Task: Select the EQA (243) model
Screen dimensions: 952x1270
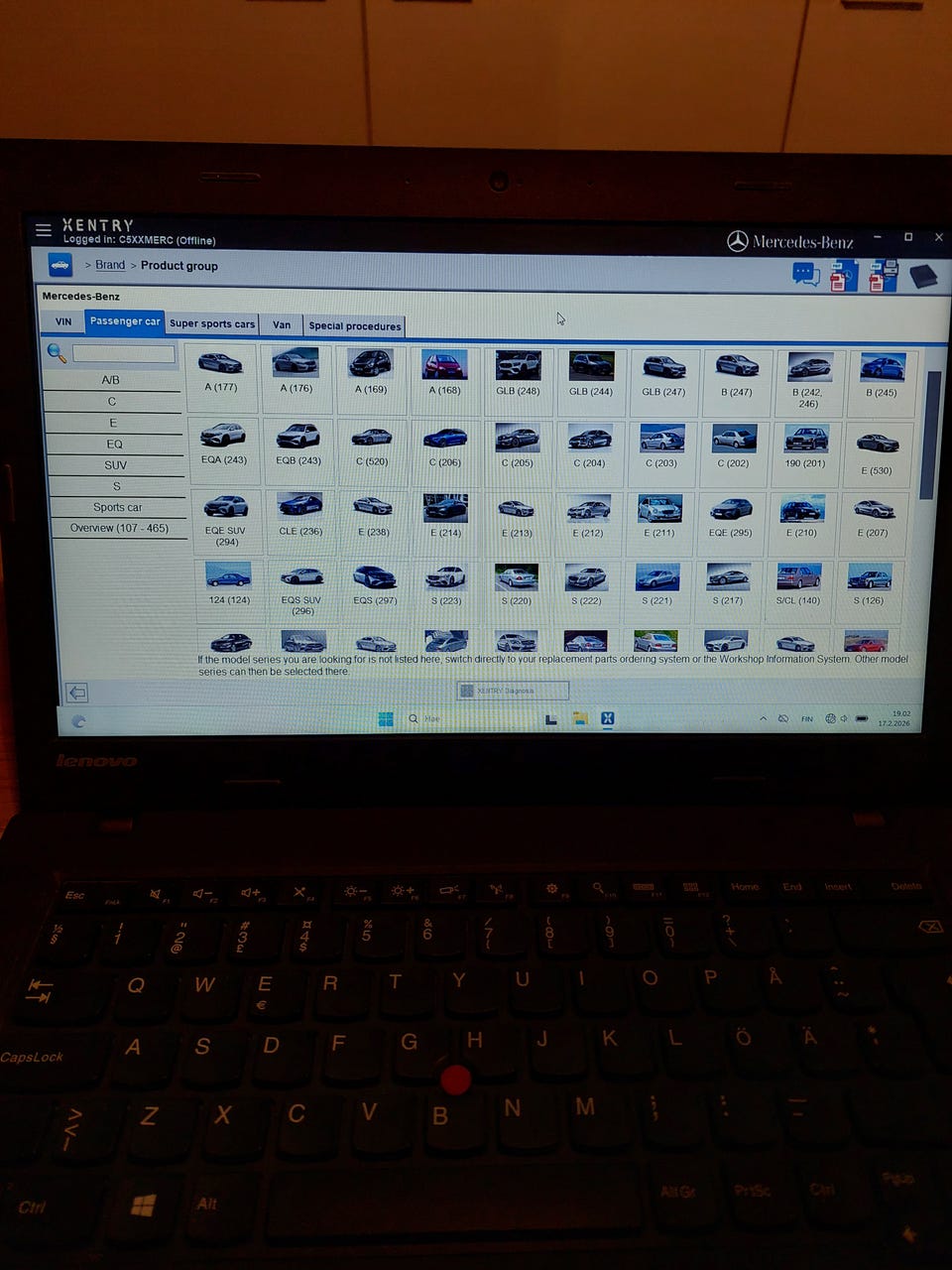Action: point(223,448)
